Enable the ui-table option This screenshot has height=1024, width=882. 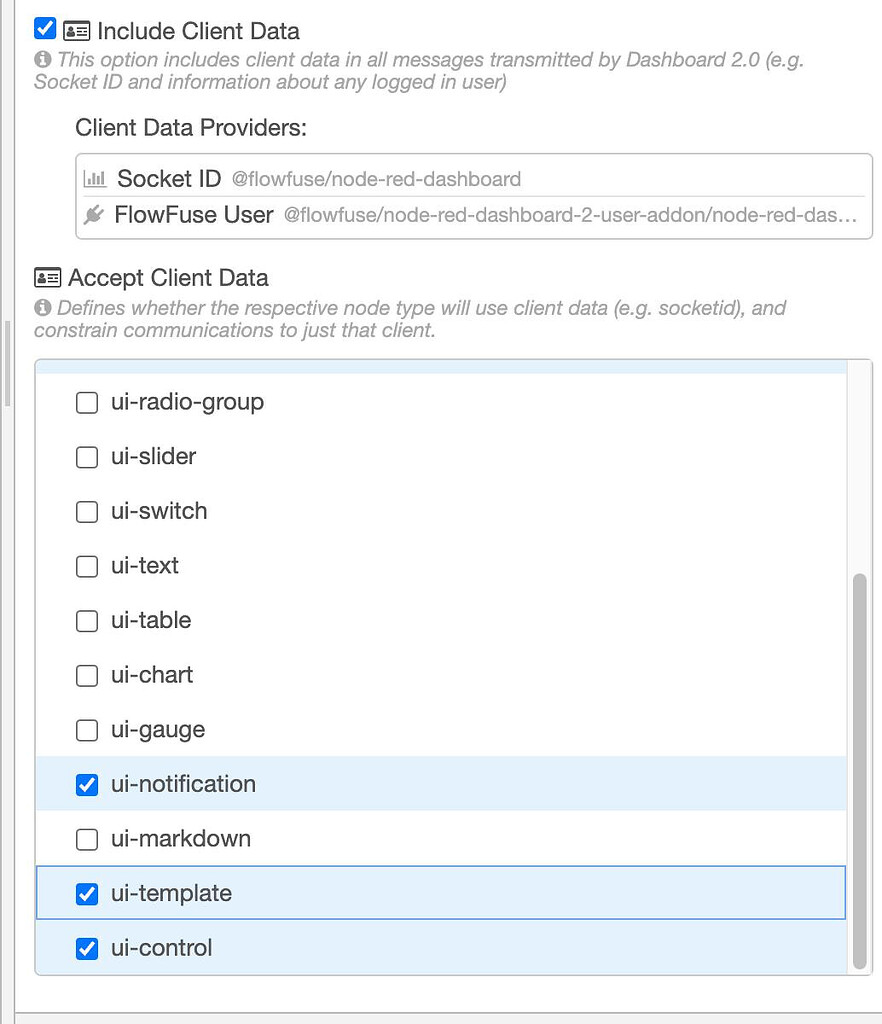(x=86, y=621)
